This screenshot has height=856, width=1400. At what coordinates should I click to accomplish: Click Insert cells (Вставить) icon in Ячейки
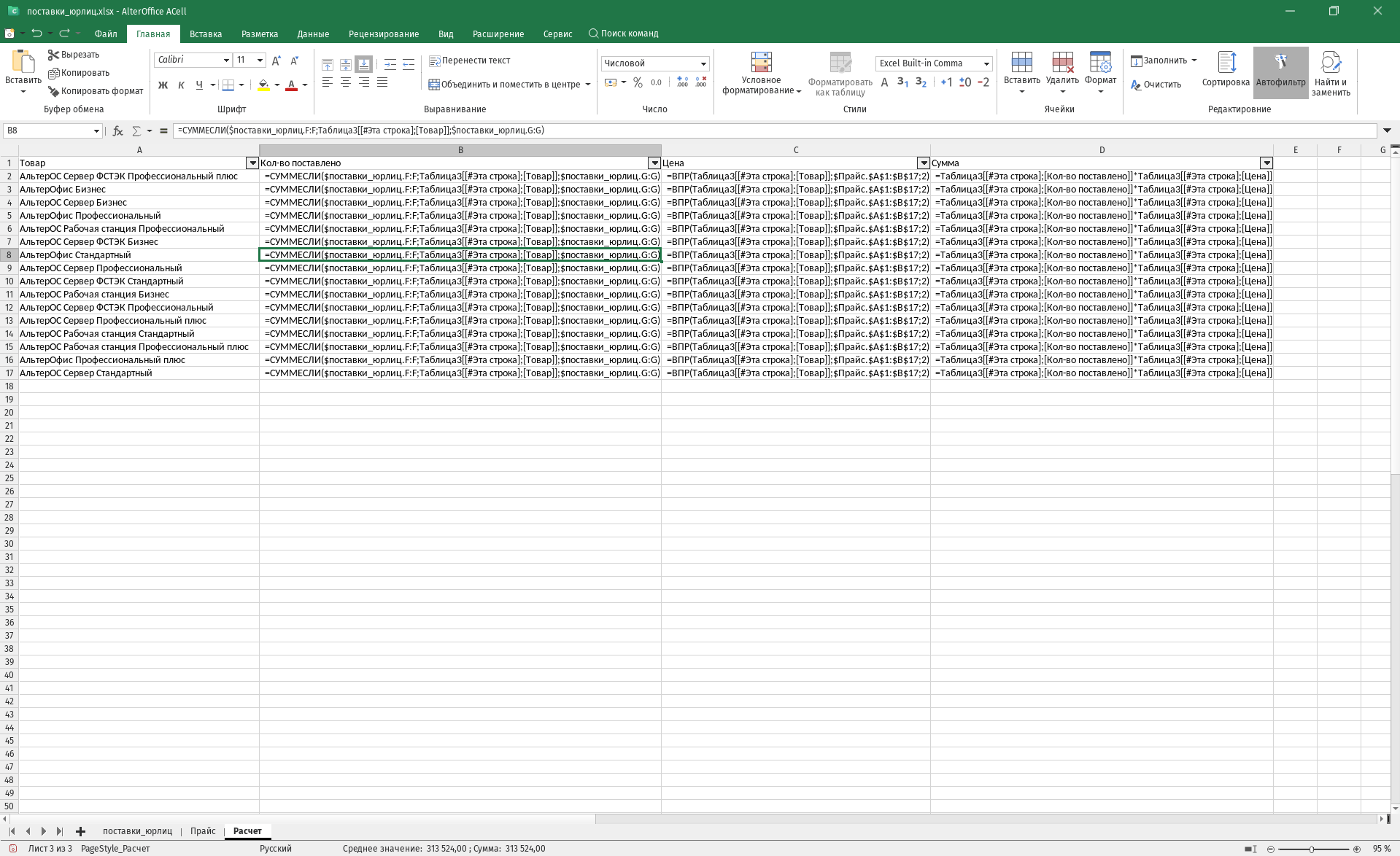tap(1021, 62)
